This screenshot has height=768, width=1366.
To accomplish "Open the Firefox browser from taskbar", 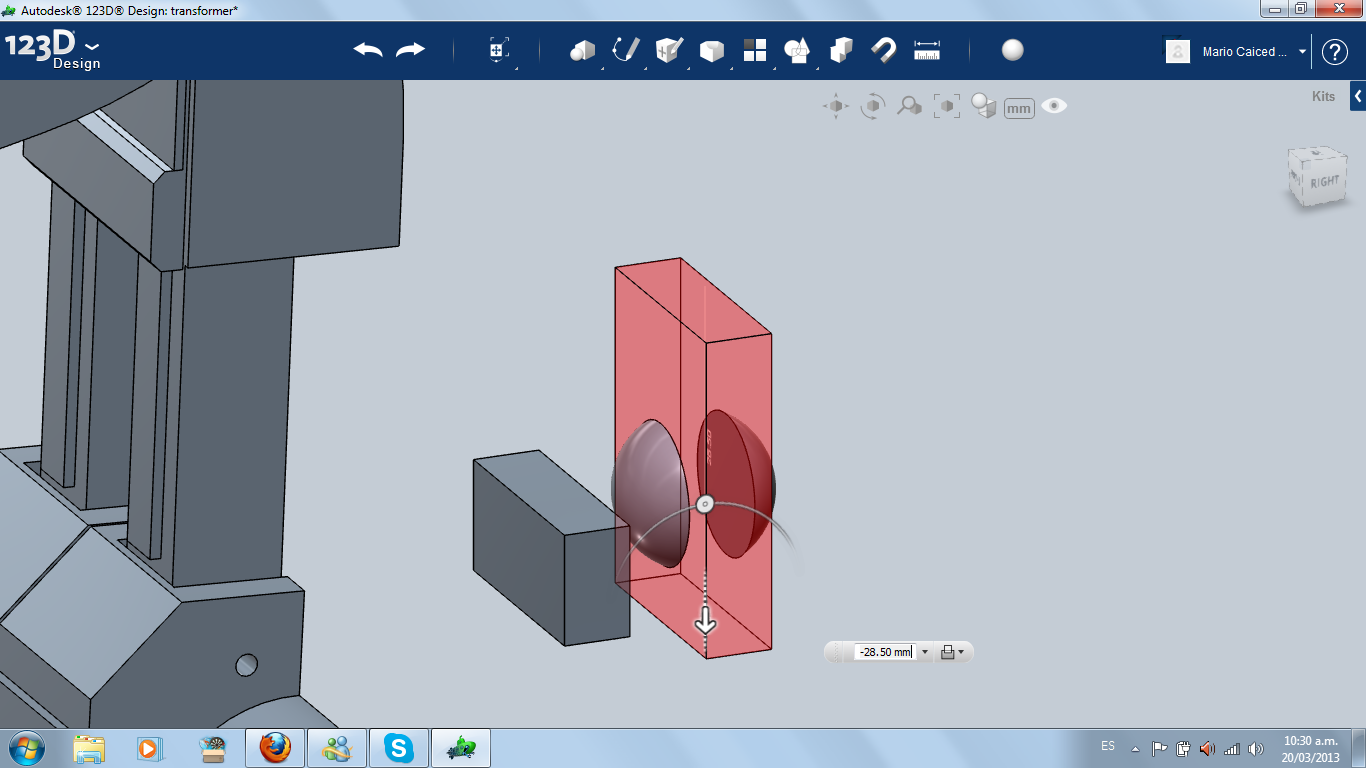I will pos(275,748).
